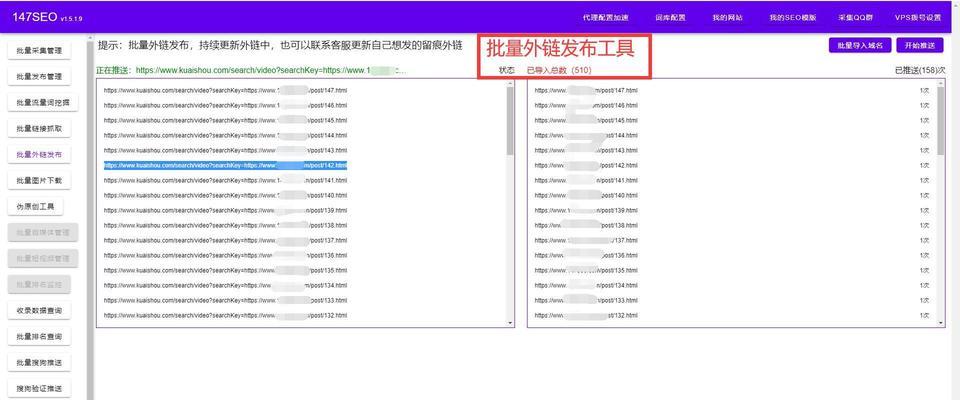Select left list row ending post/135.html
This screenshot has height=400, width=960.
tap(225, 270)
